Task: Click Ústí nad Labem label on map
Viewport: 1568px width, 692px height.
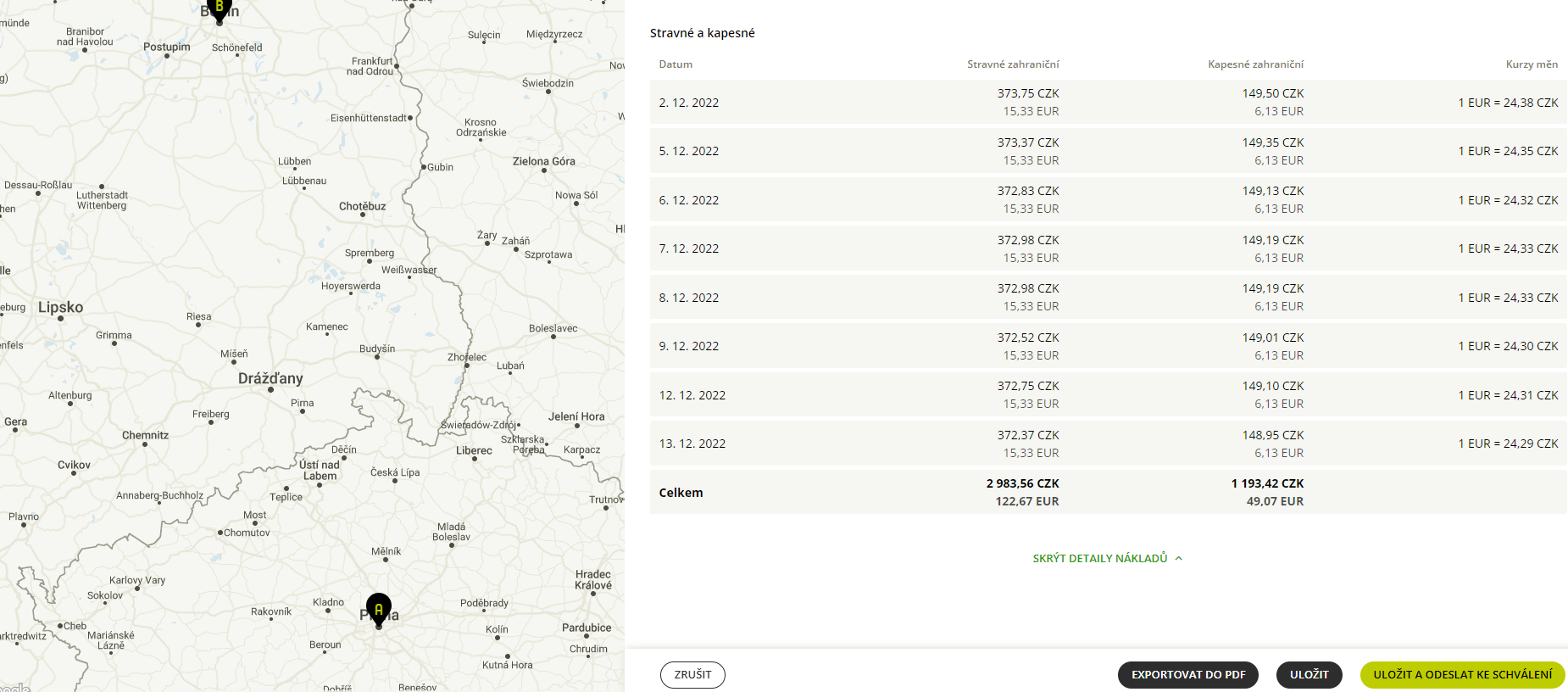Action: (320, 471)
